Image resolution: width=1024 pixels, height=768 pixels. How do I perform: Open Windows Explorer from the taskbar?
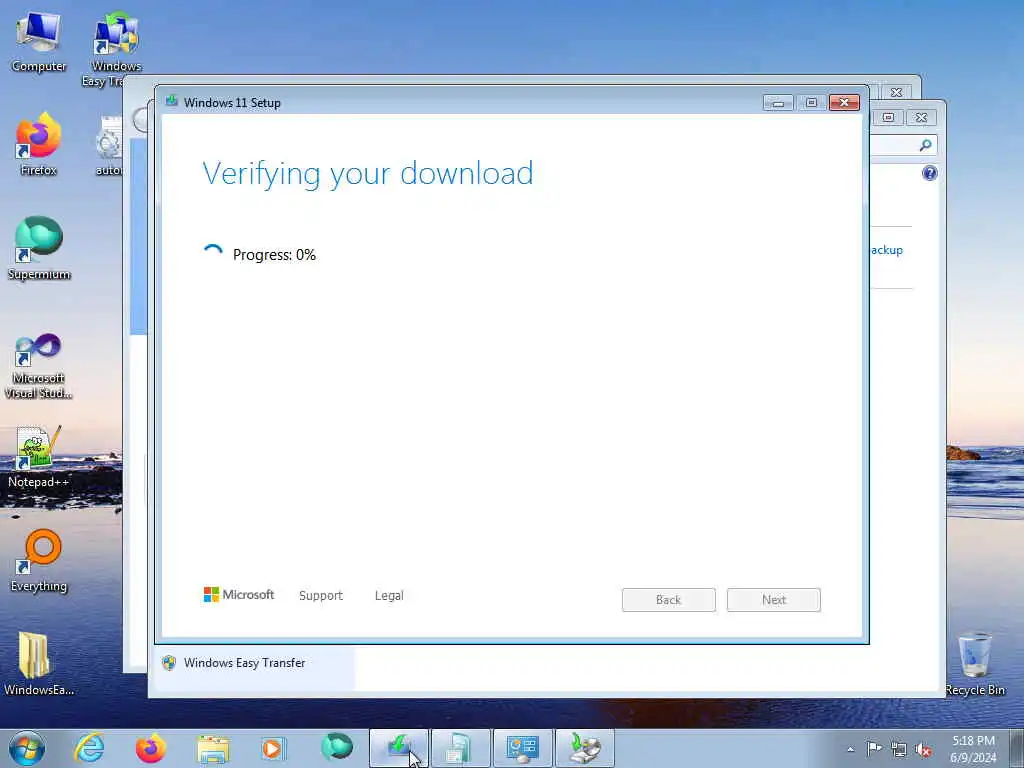(213, 749)
